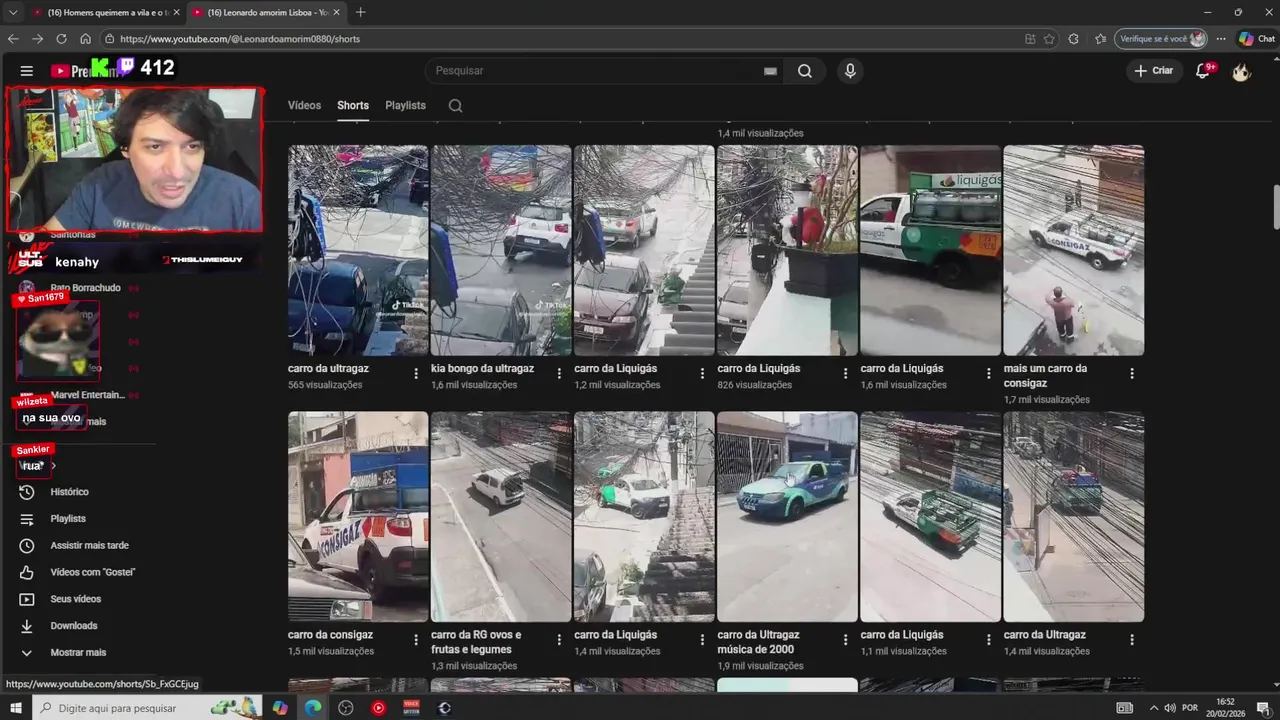1280x720 pixels.
Task: Open the notifications bell
Action: (1204, 70)
